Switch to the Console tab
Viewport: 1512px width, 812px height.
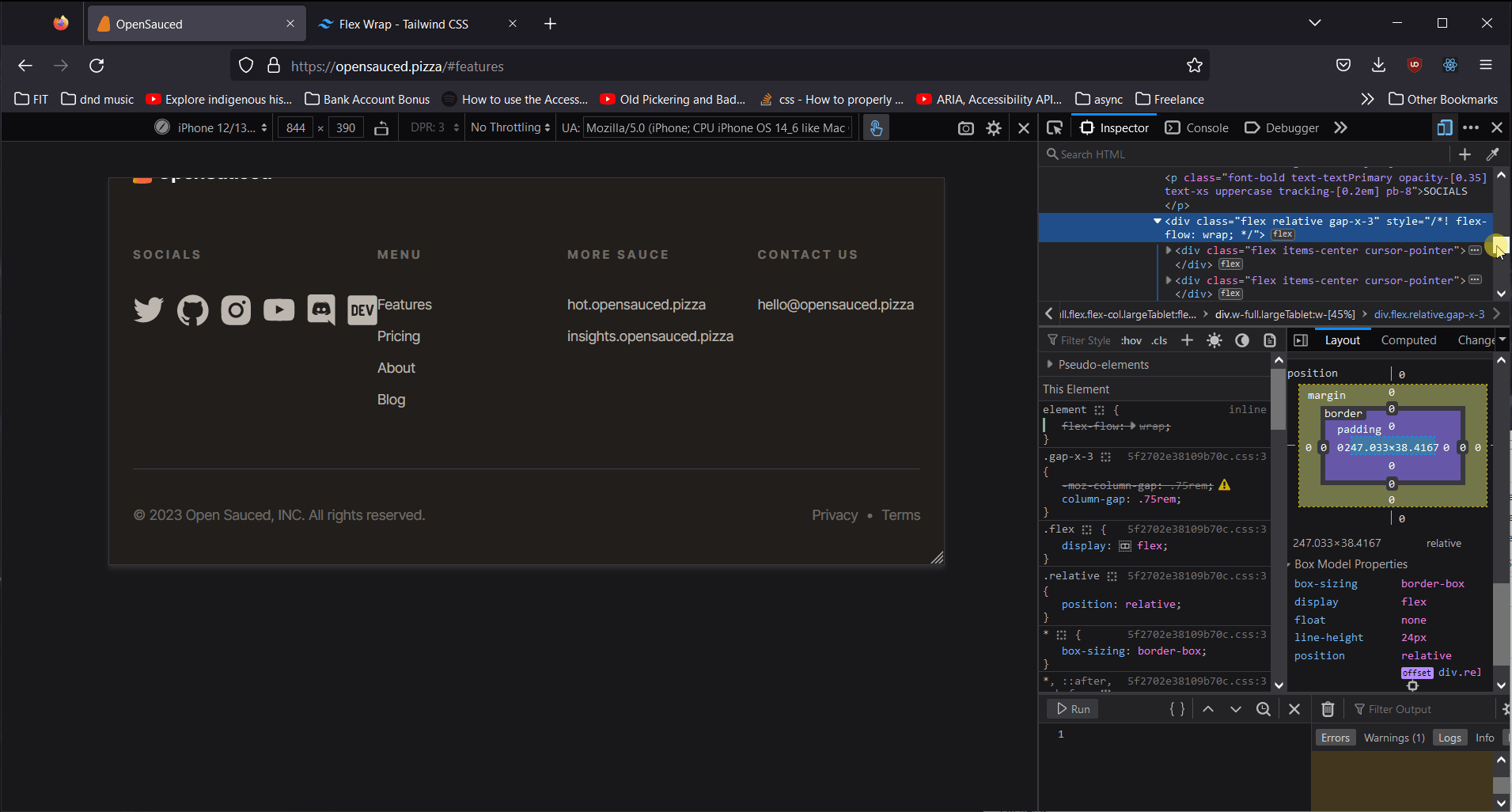1206,127
